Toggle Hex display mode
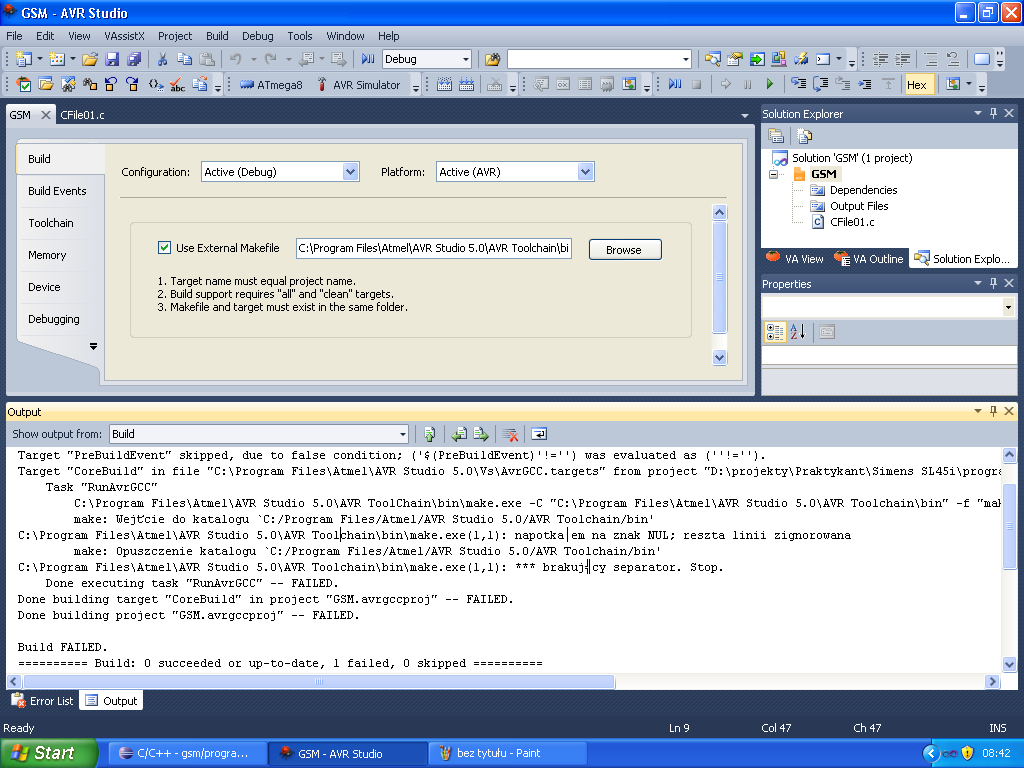 916,85
